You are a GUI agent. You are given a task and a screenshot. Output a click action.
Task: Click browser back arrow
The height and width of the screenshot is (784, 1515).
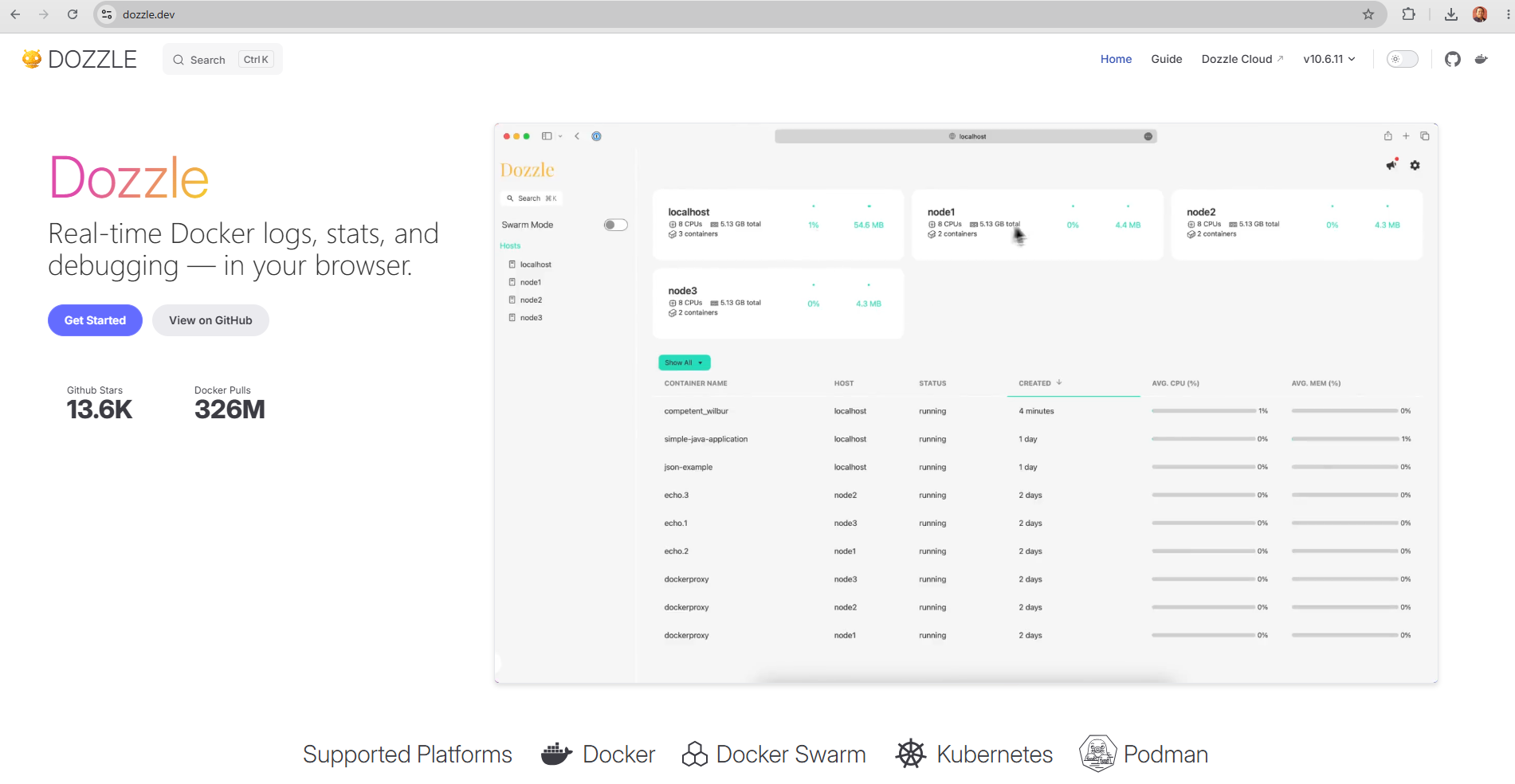pos(15,14)
